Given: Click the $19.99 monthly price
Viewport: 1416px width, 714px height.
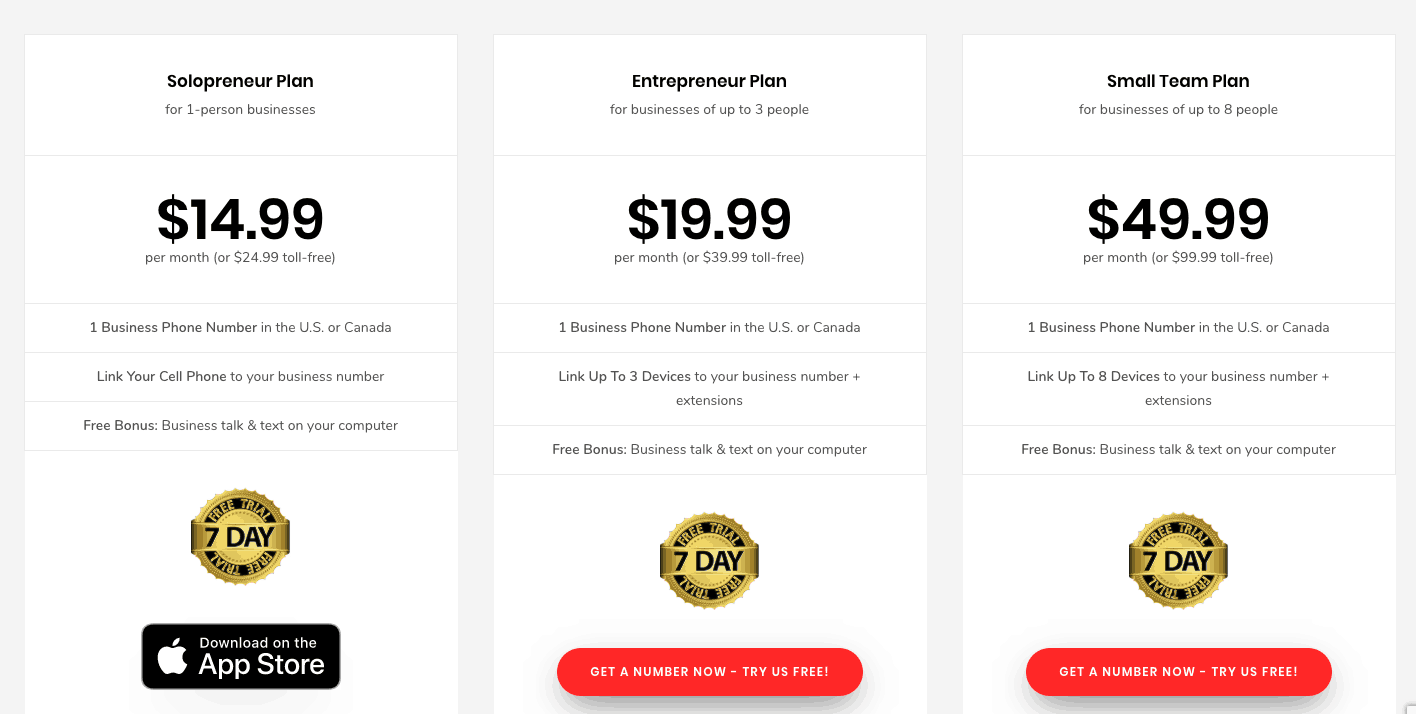Looking at the screenshot, I should click(x=709, y=220).
